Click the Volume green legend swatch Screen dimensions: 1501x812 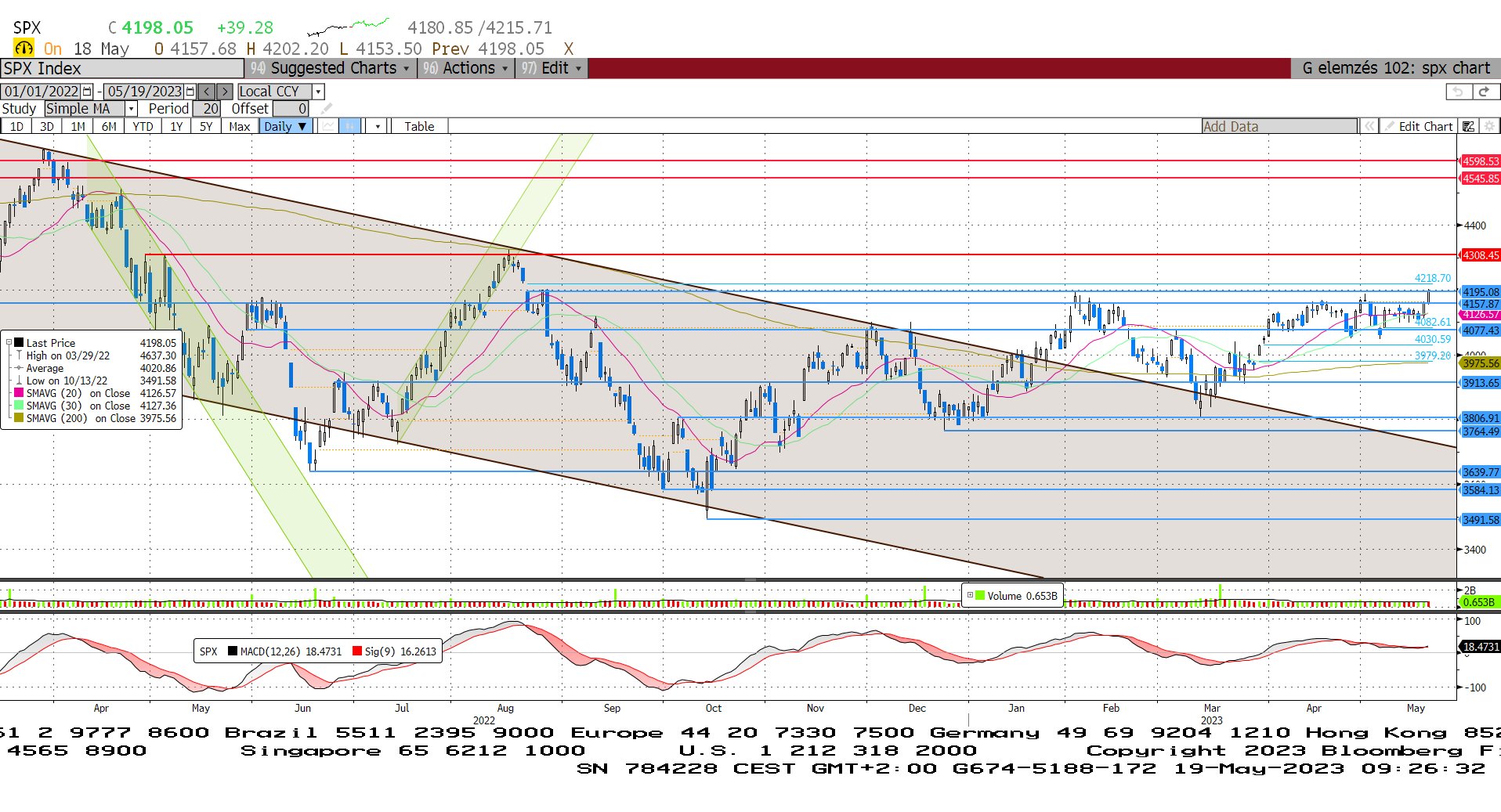pos(980,596)
